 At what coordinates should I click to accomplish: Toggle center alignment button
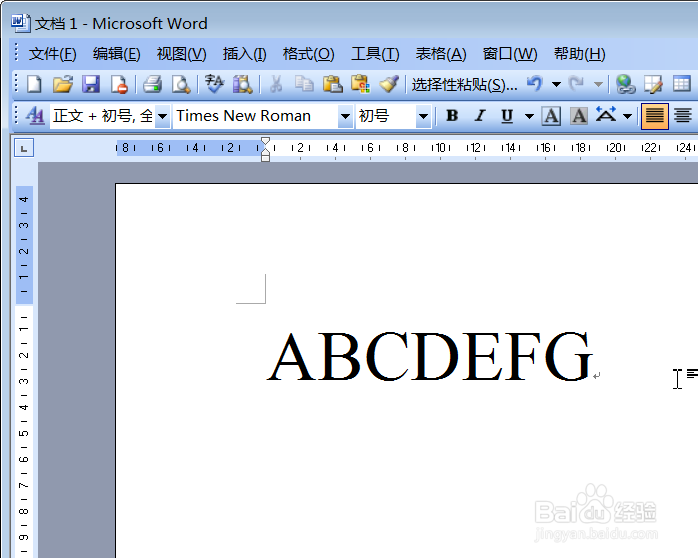[x=682, y=116]
